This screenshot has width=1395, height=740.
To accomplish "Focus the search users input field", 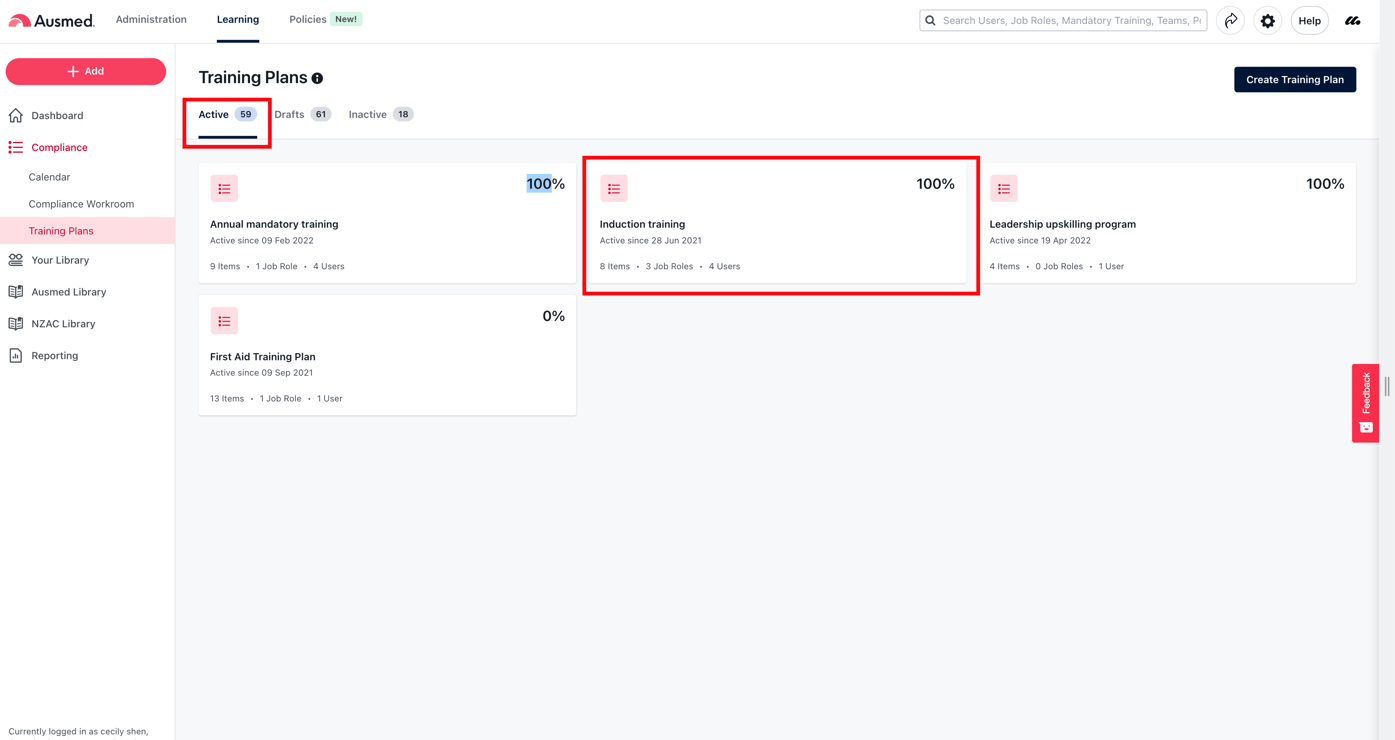I will 1070,21.
